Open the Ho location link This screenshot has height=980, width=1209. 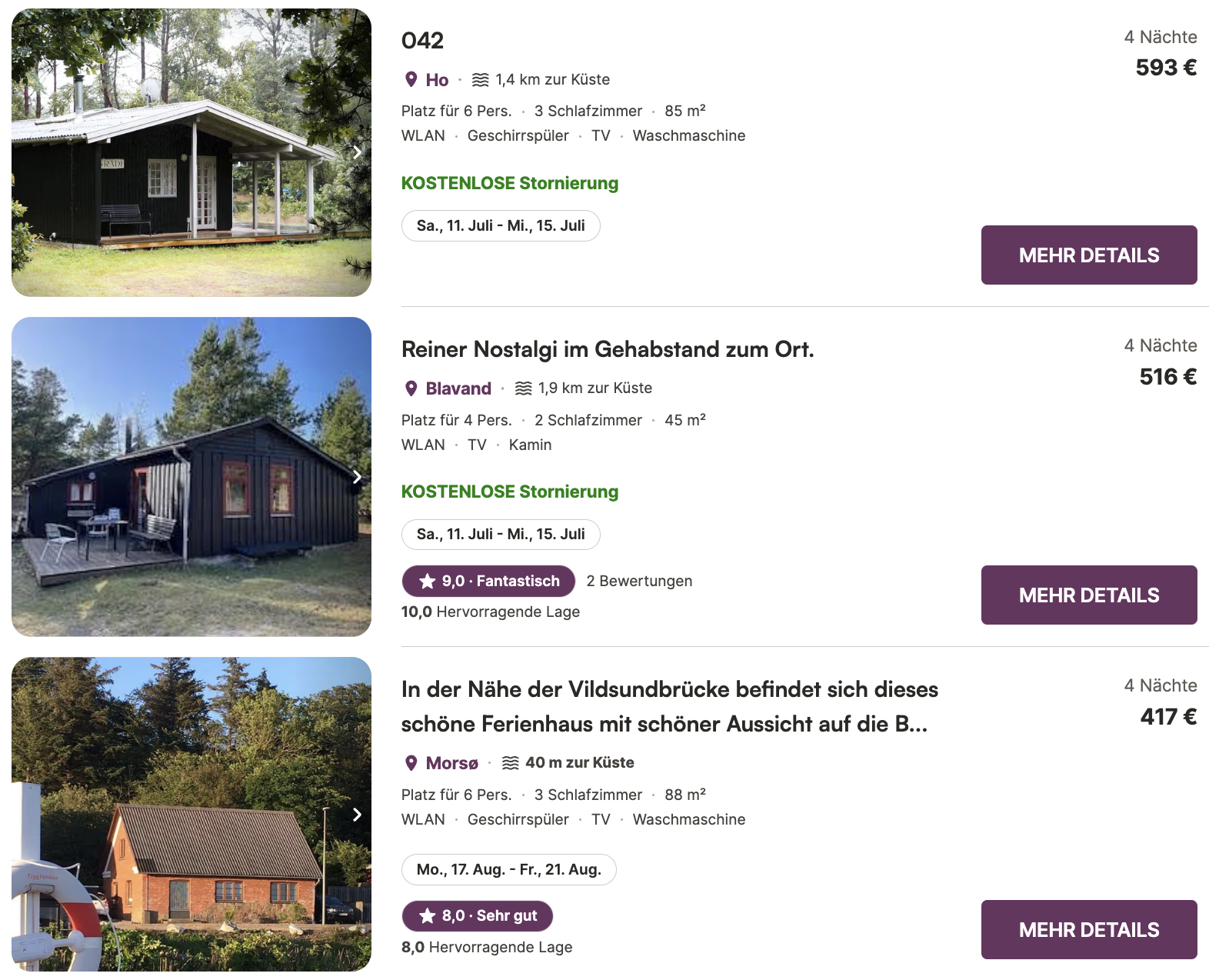tap(437, 80)
